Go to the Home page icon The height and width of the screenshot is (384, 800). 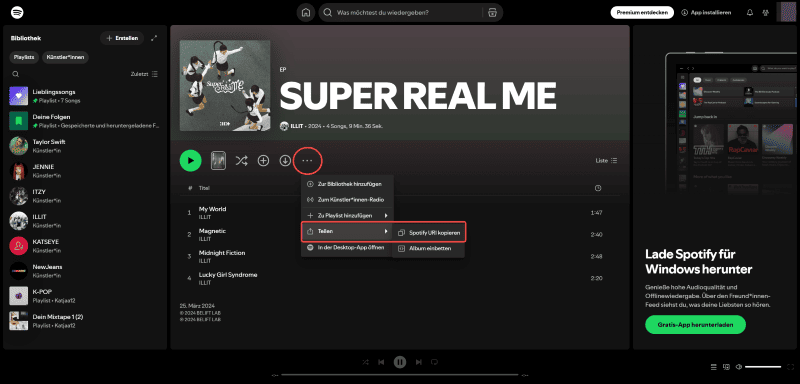(x=306, y=13)
